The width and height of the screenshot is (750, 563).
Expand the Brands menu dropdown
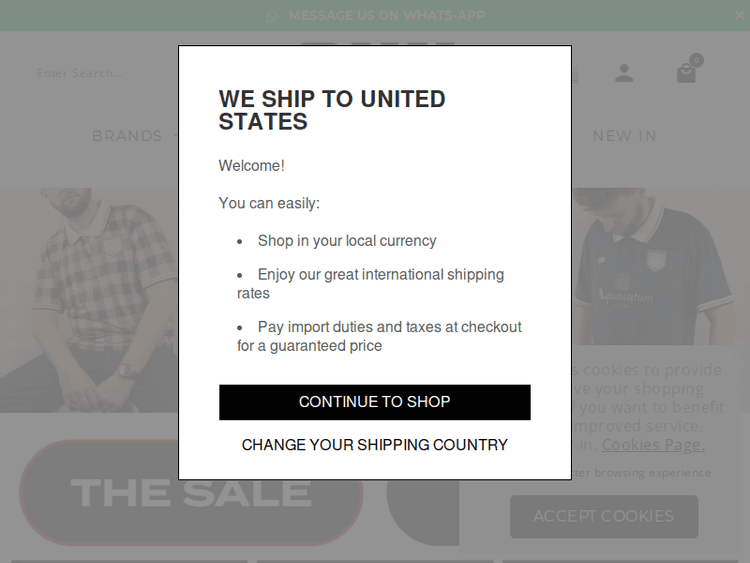[135, 136]
